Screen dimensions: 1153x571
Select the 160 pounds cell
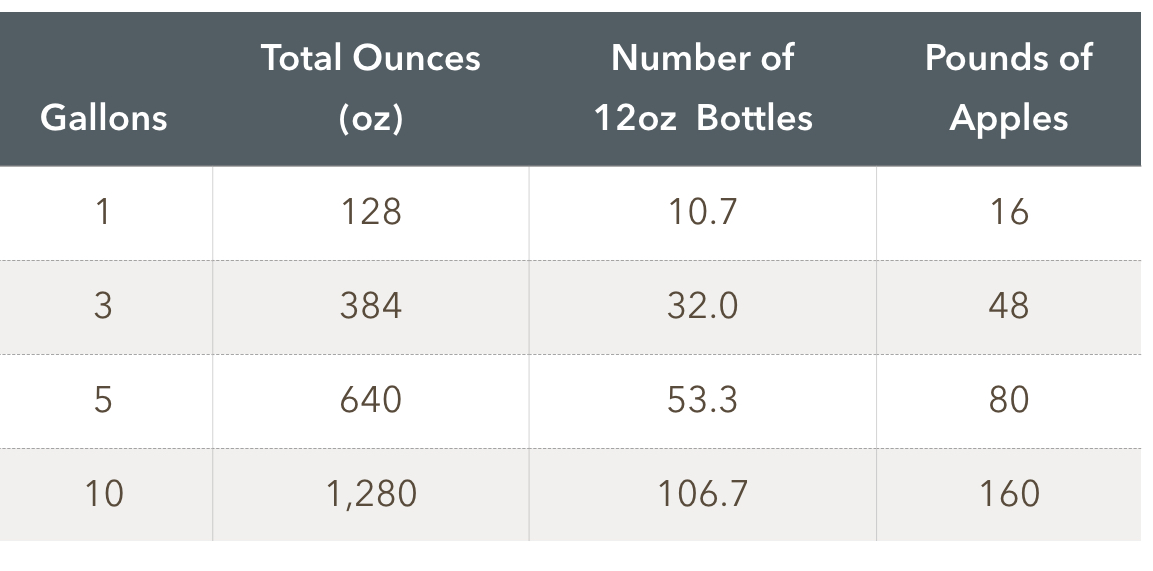pyautogui.click(x=1008, y=494)
